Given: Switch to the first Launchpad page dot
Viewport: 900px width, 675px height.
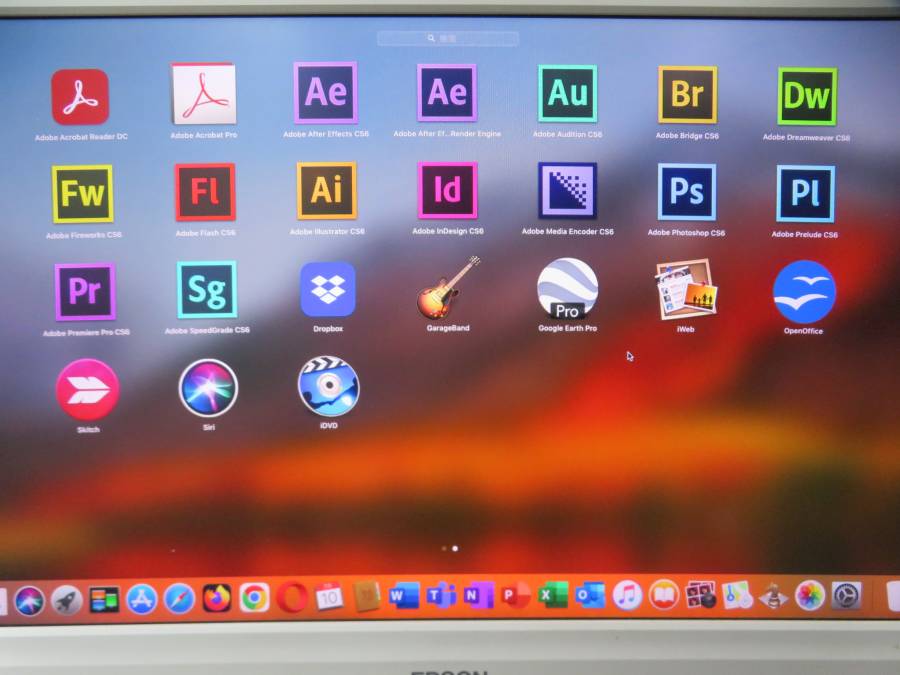Looking at the screenshot, I should (x=444, y=549).
